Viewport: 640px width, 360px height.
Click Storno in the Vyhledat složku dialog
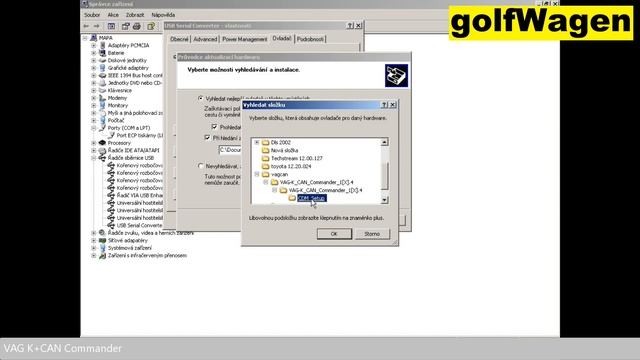[x=372, y=234]
